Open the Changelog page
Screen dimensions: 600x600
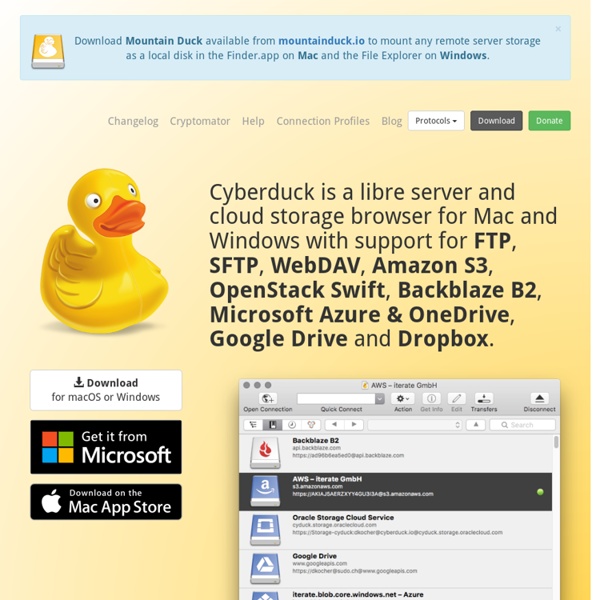tap(133, 121)
